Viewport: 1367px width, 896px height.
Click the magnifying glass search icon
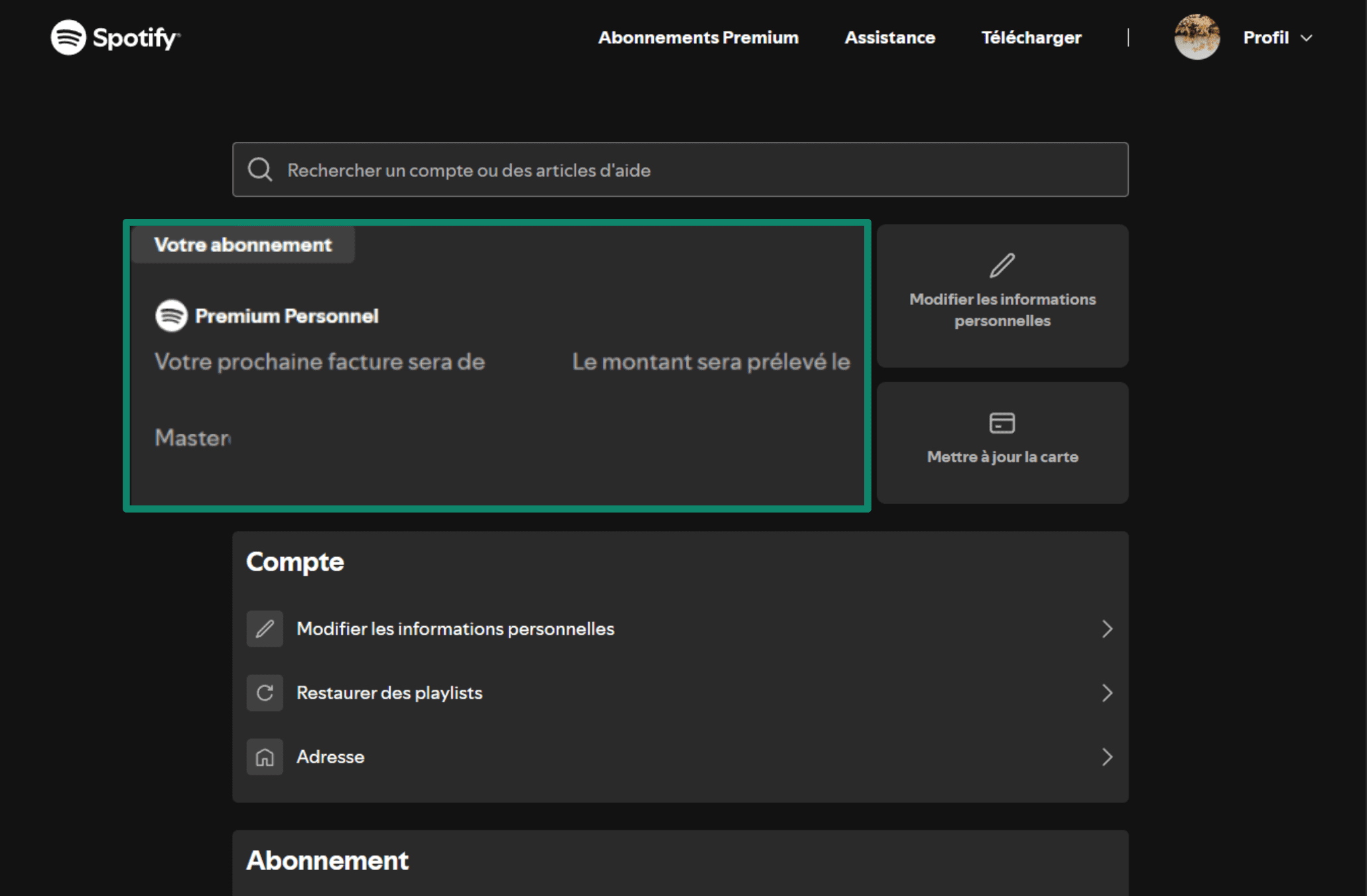coord(259,170)
